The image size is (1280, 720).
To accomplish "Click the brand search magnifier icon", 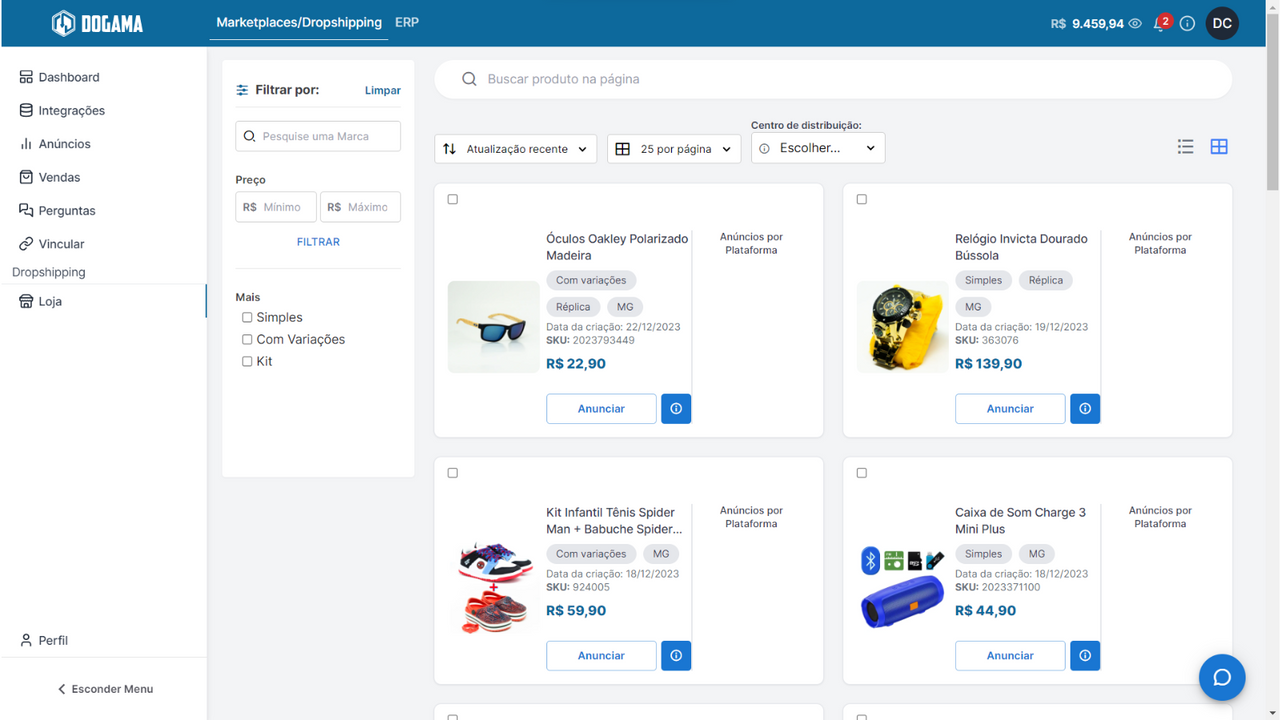I will tap(250, 136).
